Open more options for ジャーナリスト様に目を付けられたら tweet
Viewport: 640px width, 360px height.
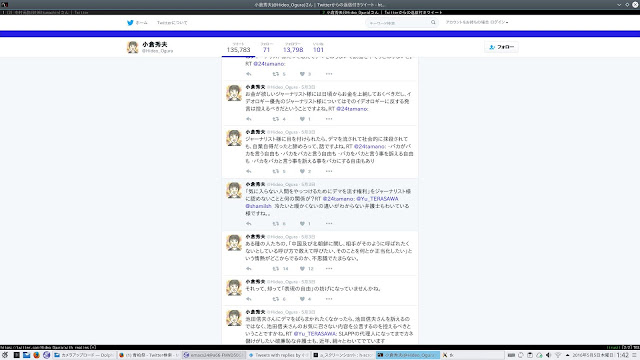click(x=329, y=171)
